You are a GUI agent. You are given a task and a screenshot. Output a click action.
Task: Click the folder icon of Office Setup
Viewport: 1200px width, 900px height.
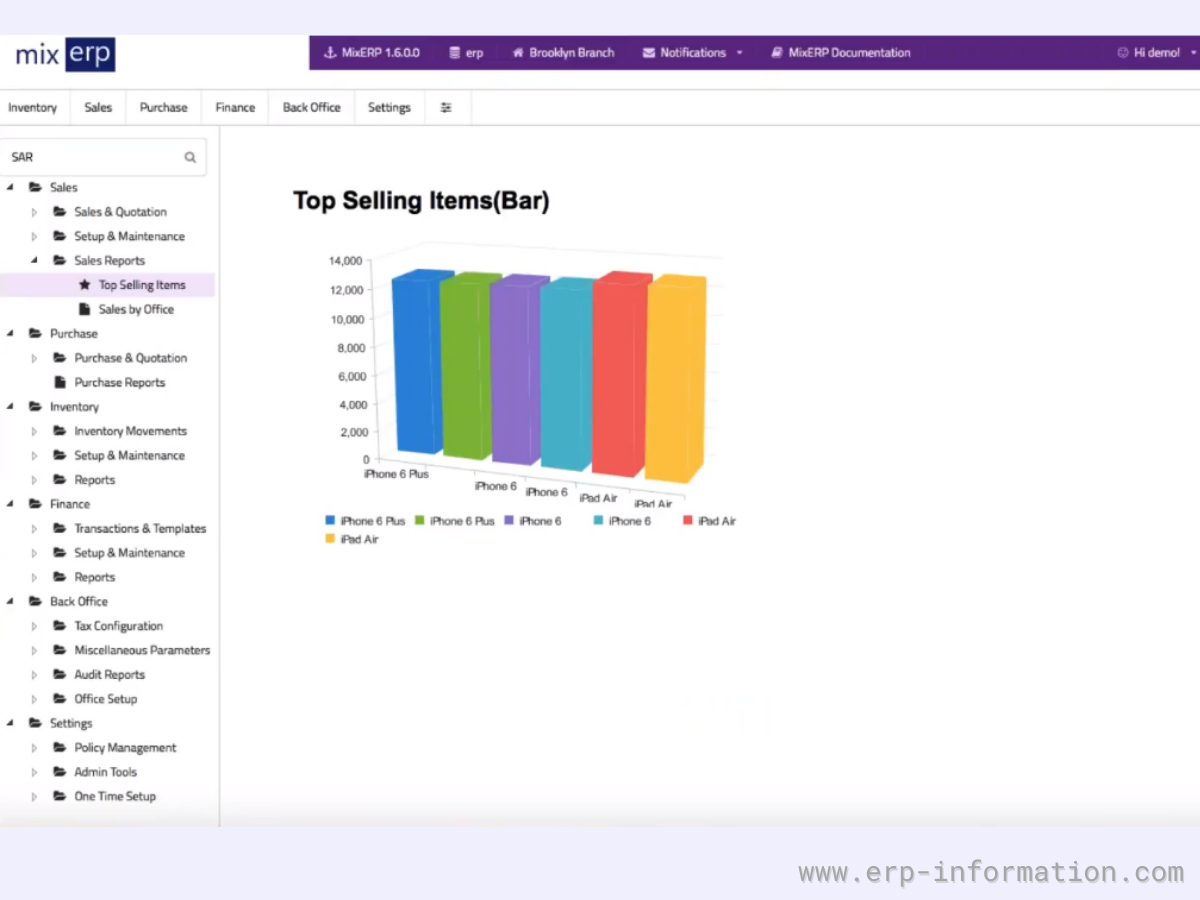[60, 699]
